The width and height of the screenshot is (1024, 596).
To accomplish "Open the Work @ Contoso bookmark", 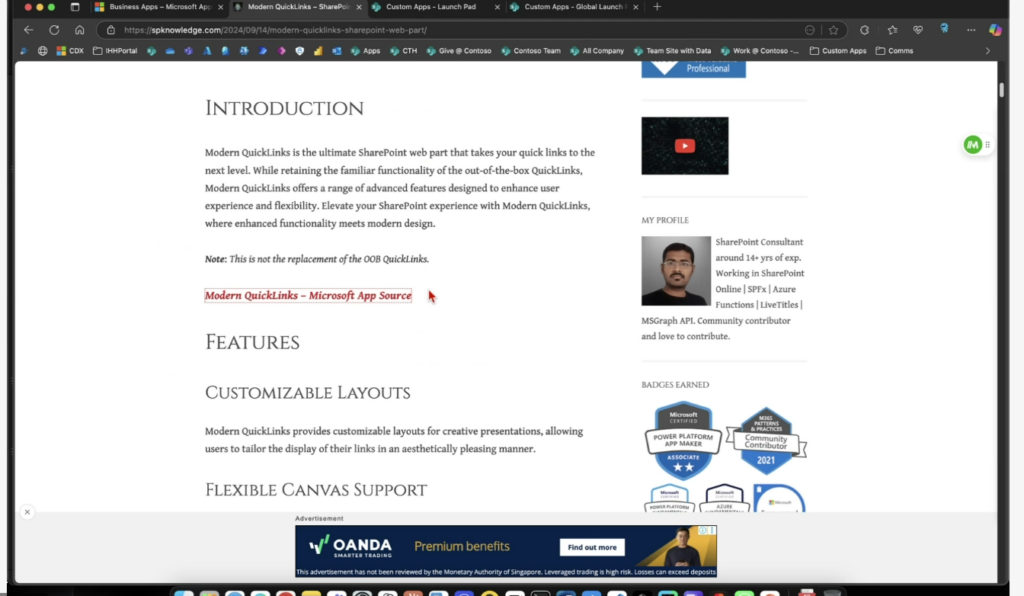I will click(x=760, y=51).
